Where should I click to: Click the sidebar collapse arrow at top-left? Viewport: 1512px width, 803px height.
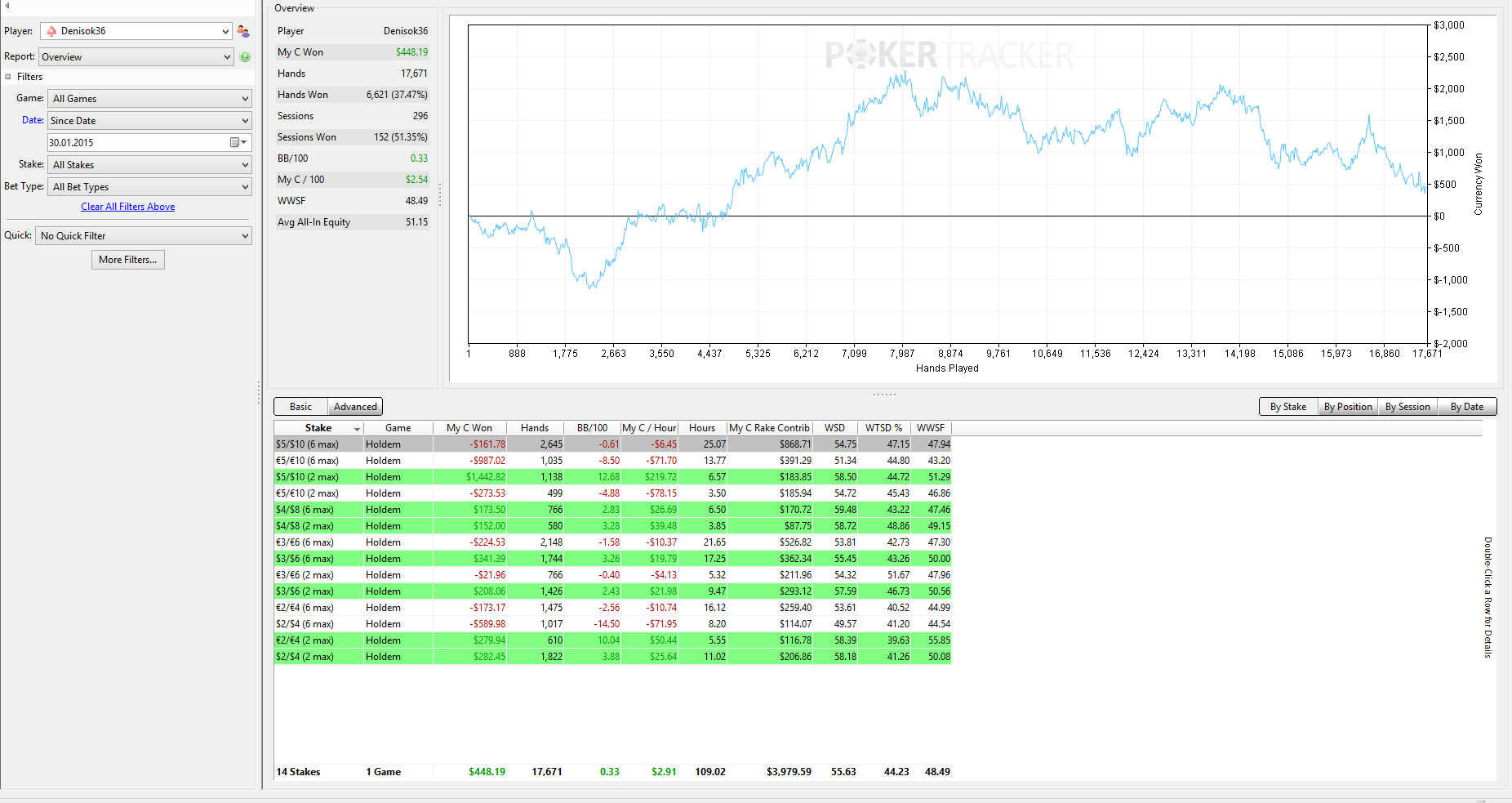pos(7,6)
